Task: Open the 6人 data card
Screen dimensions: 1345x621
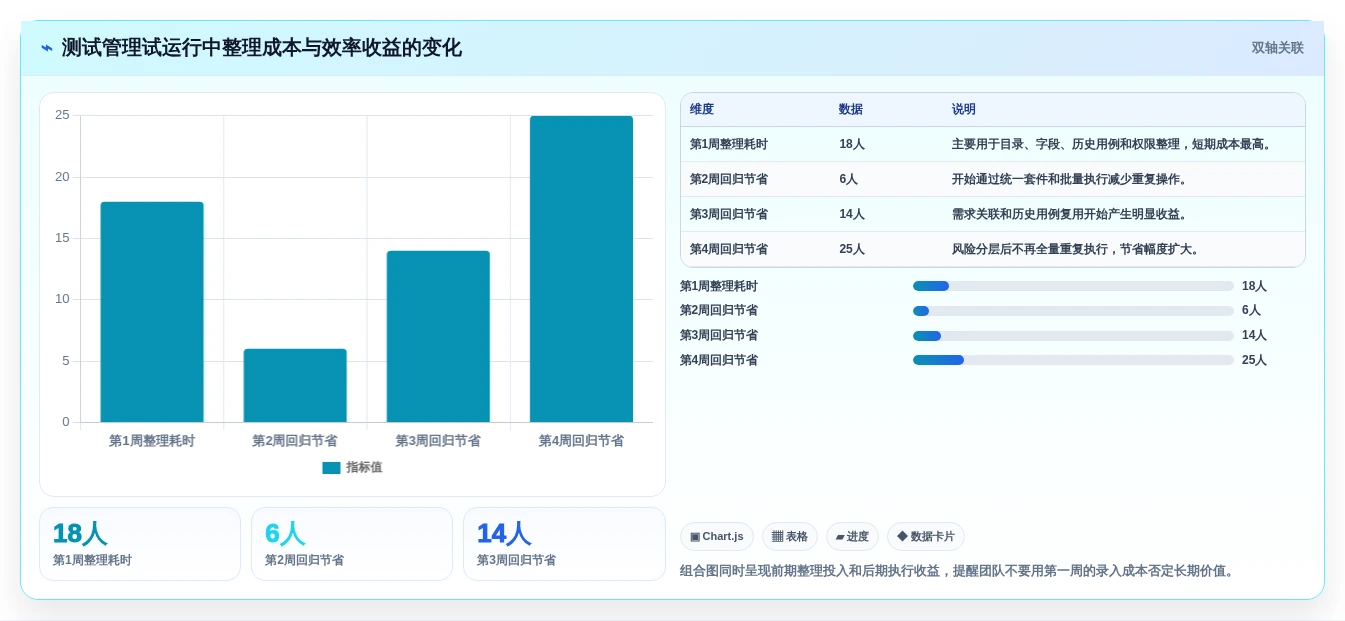Action: (x=352, y=544)
